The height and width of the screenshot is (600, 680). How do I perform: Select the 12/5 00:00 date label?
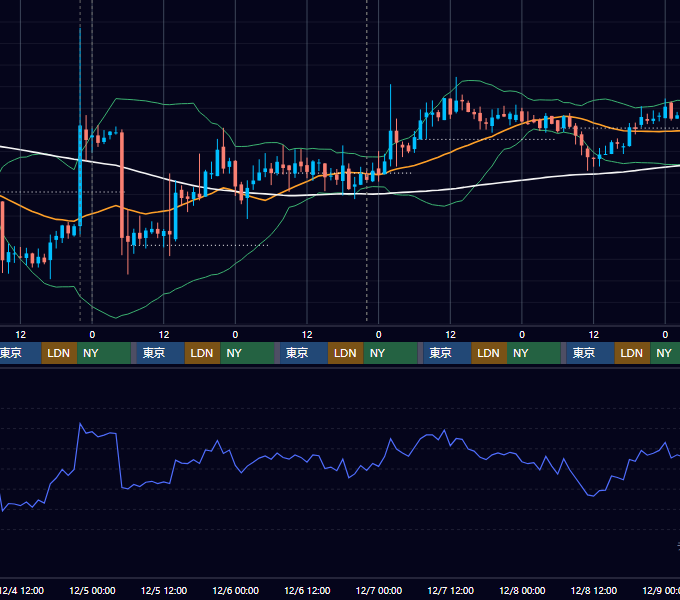(x=92, y=590)
